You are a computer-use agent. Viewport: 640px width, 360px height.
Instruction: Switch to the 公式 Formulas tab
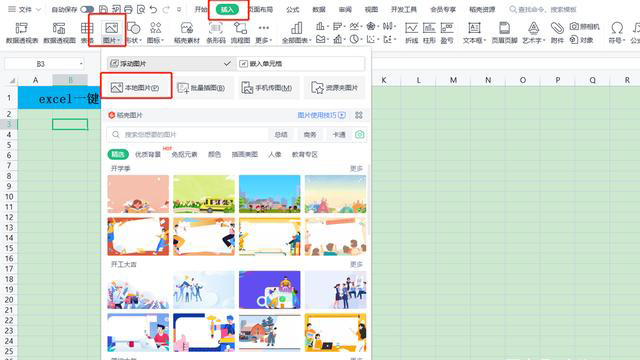(x=293, y=9)
